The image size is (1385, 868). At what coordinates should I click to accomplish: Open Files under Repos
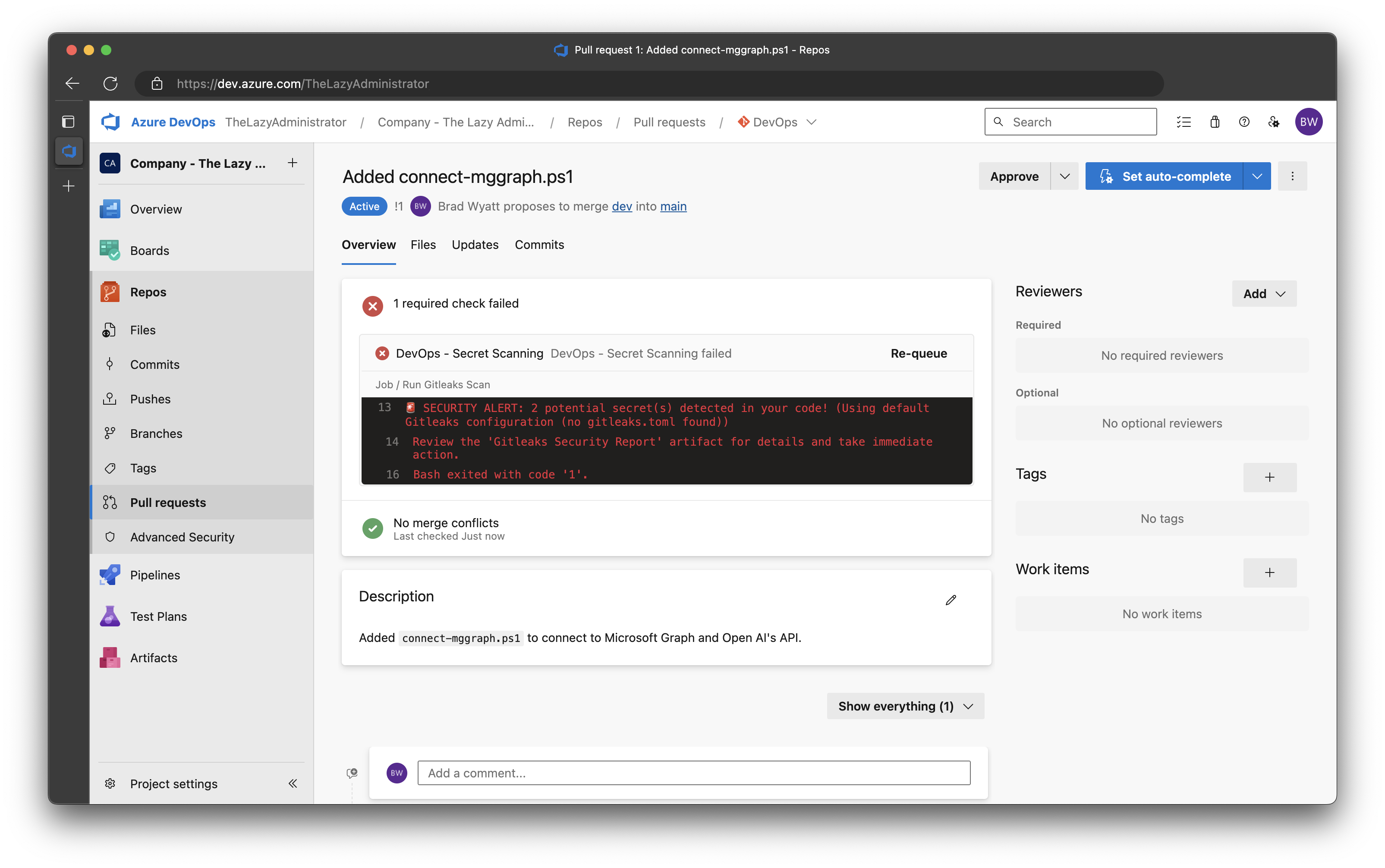tap(201, 330)
